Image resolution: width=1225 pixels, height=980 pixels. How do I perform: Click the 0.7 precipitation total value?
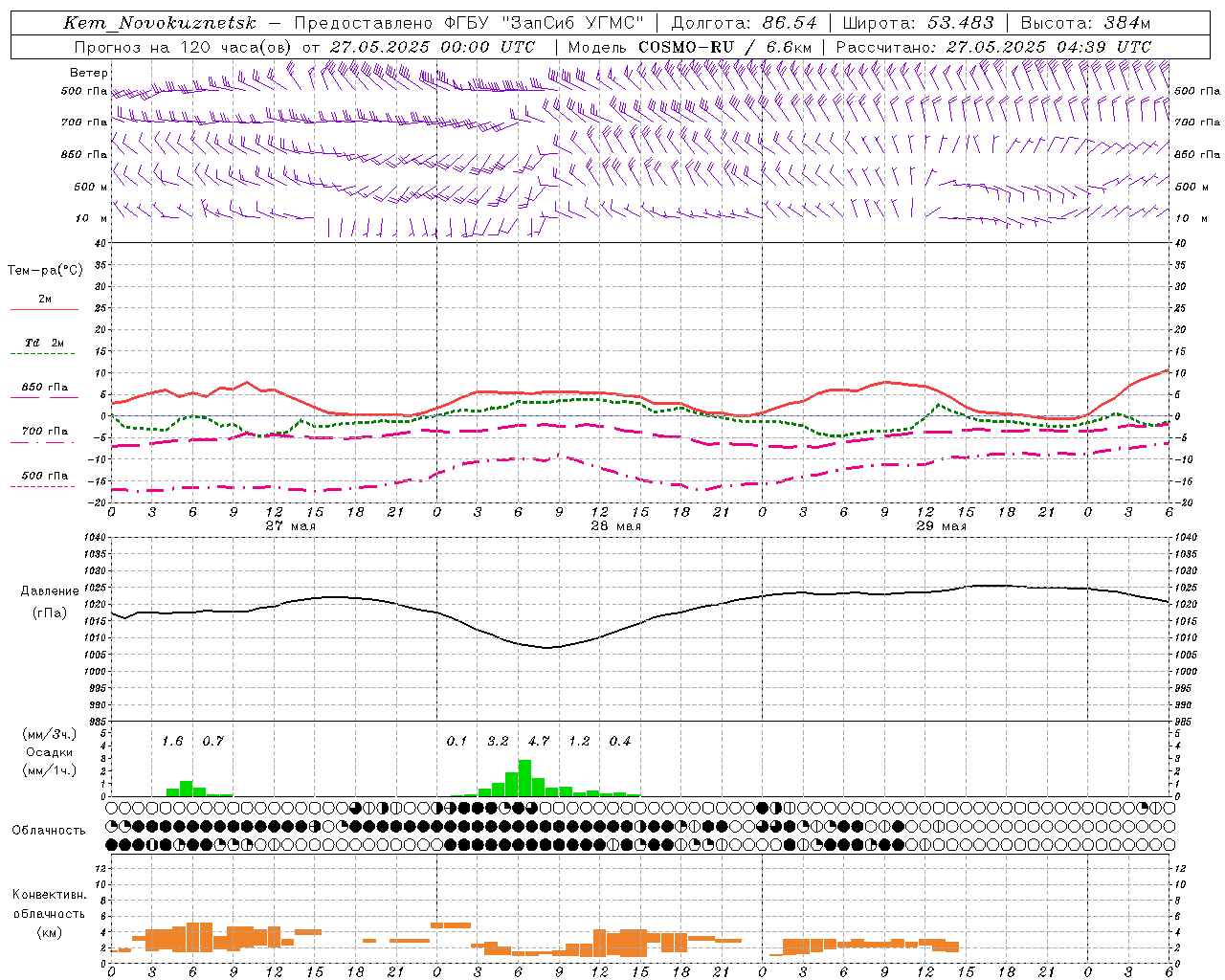[x=212, y=742]
